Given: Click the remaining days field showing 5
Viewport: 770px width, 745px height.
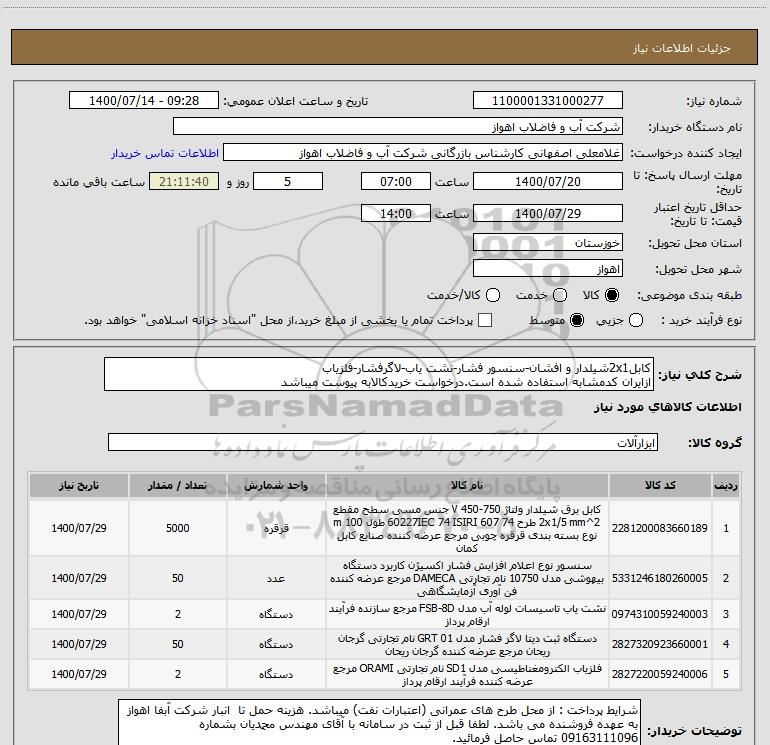Looking at the screenshot, I should coord(288,182).
